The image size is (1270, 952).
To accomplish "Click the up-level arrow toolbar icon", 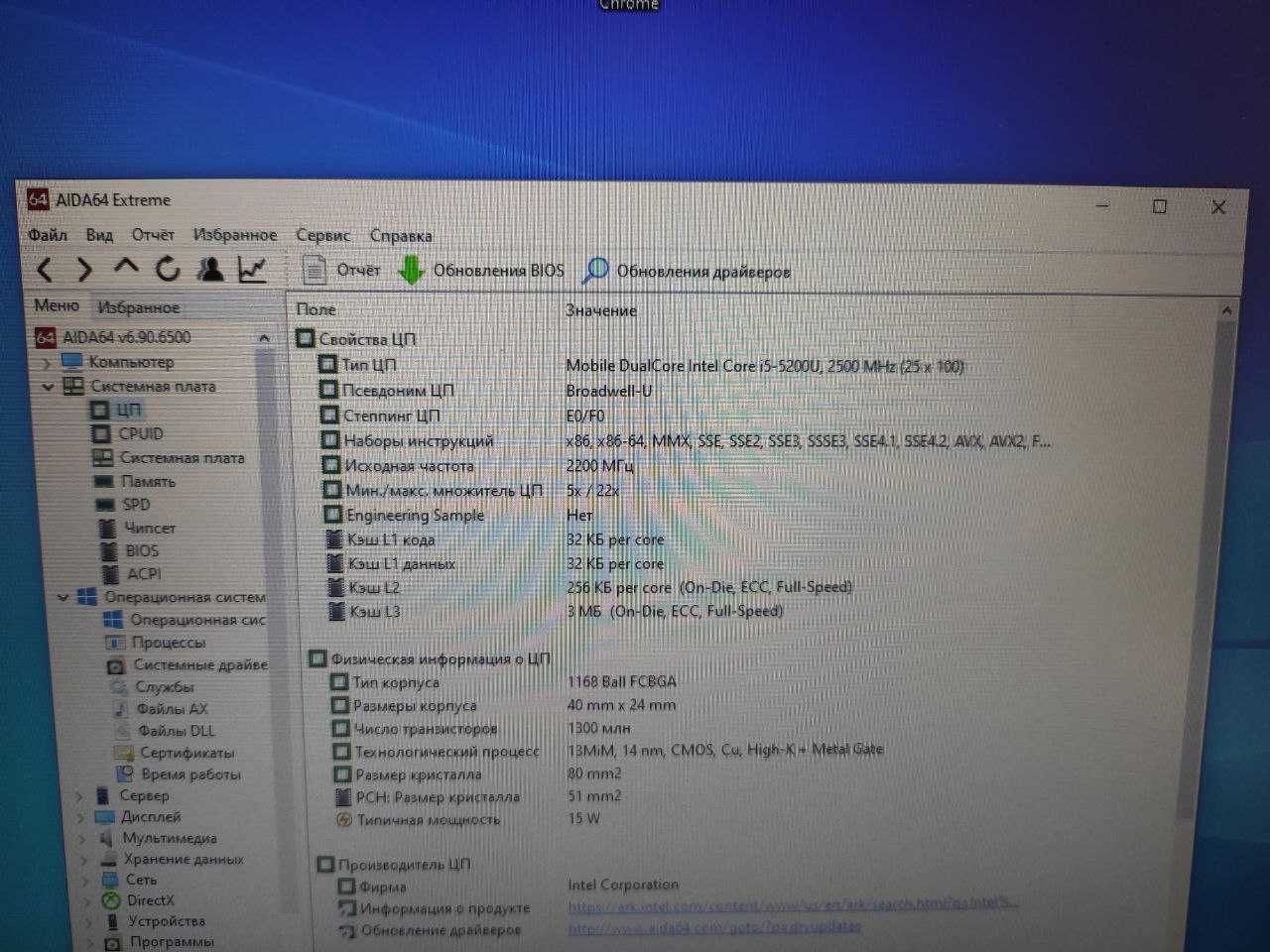I will point(126,266).
